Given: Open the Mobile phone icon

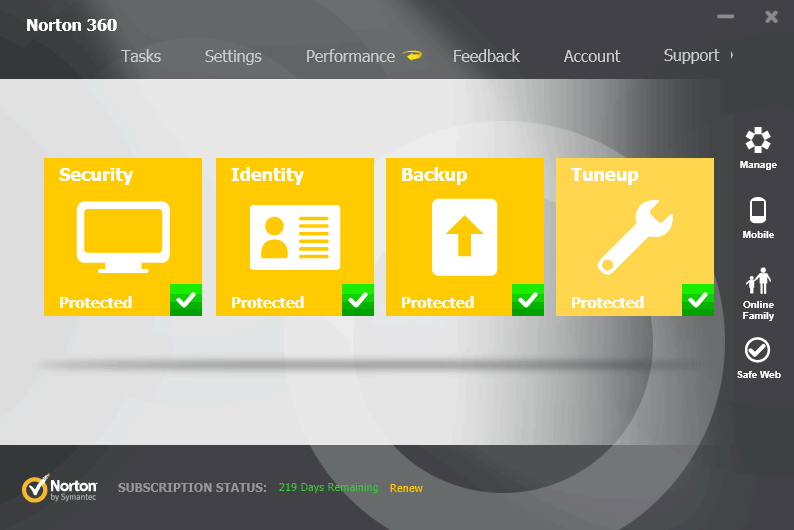Looking at the screenshot, I should point(758,210).
